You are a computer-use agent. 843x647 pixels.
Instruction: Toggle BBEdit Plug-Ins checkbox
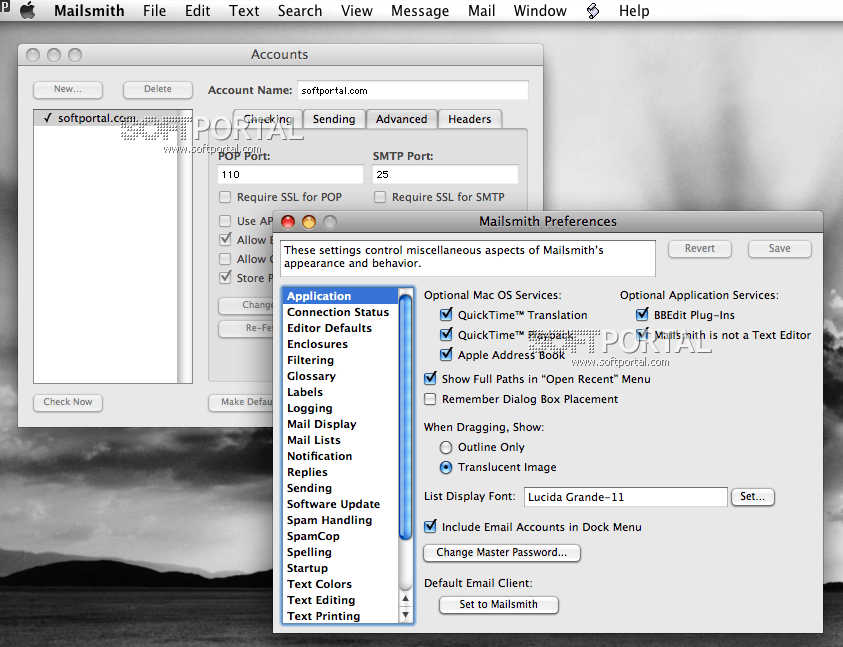(642, 315)
